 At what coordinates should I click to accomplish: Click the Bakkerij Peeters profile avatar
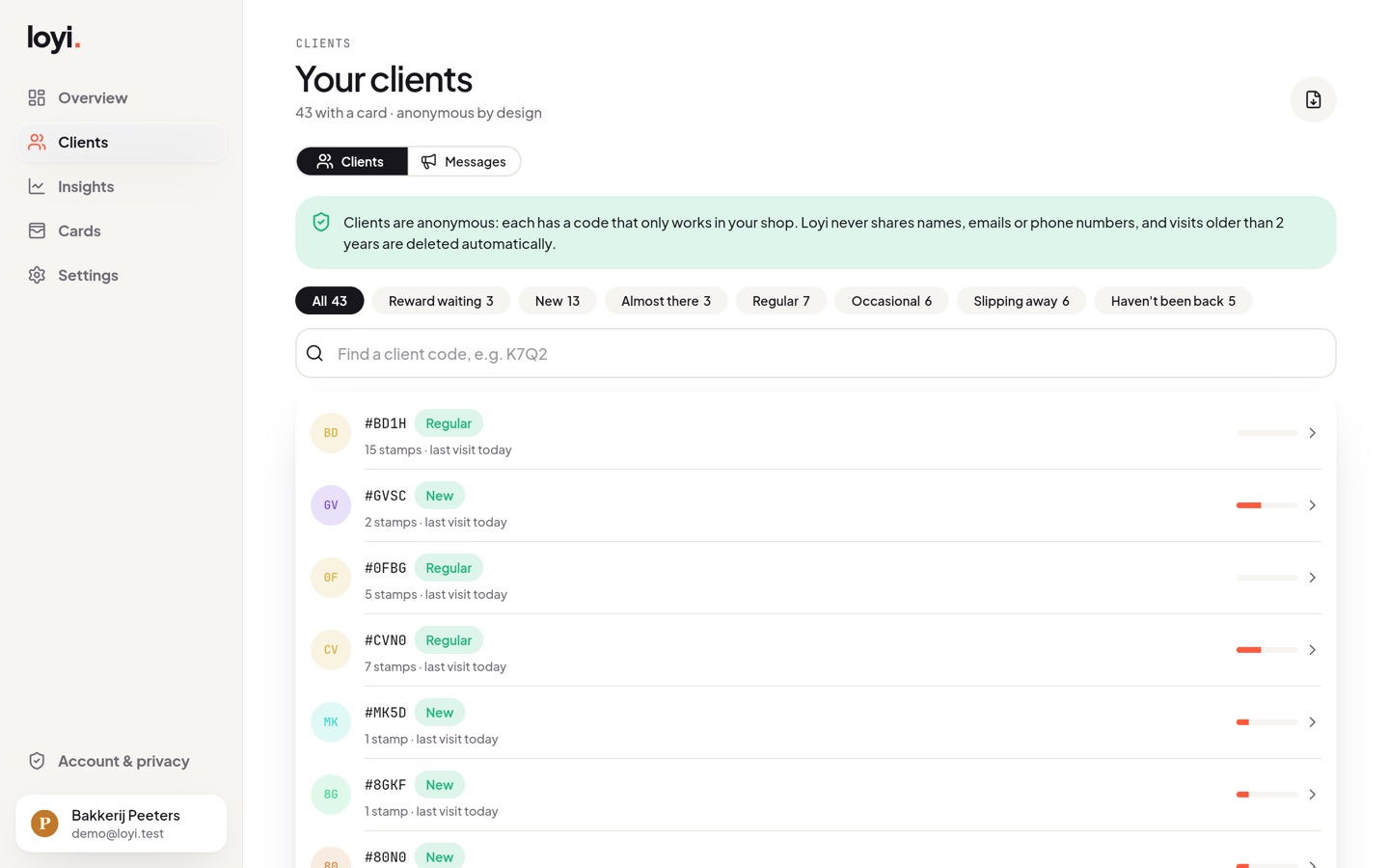coord(44,824)
